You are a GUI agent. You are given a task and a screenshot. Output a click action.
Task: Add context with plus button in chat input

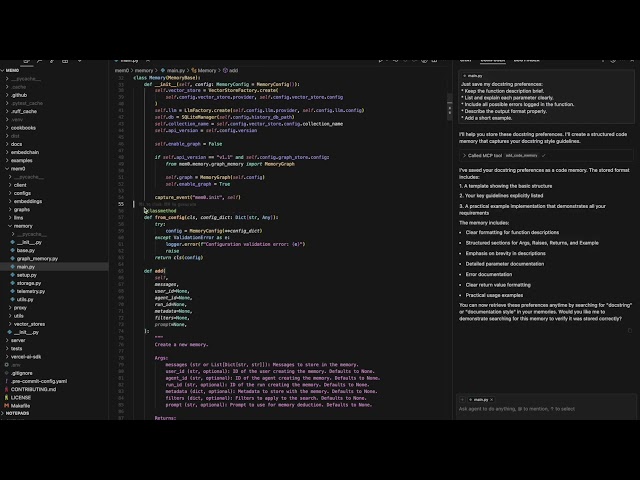462,400
